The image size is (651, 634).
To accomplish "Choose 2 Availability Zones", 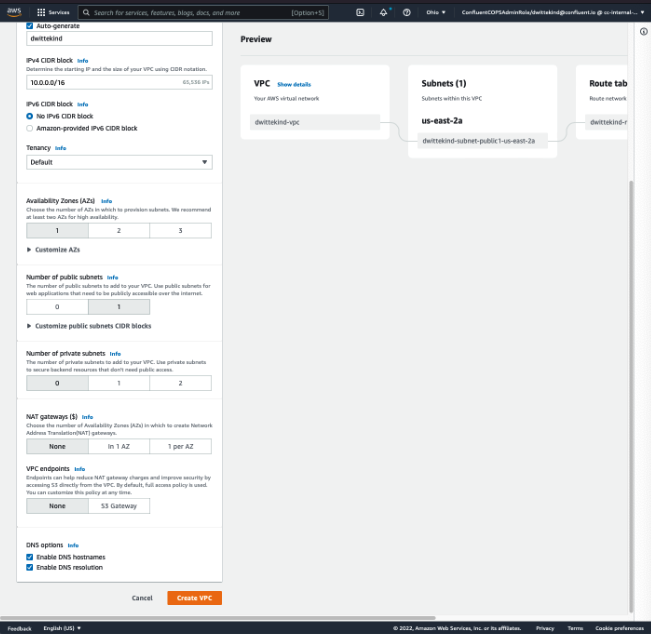I will click(119, 230).
